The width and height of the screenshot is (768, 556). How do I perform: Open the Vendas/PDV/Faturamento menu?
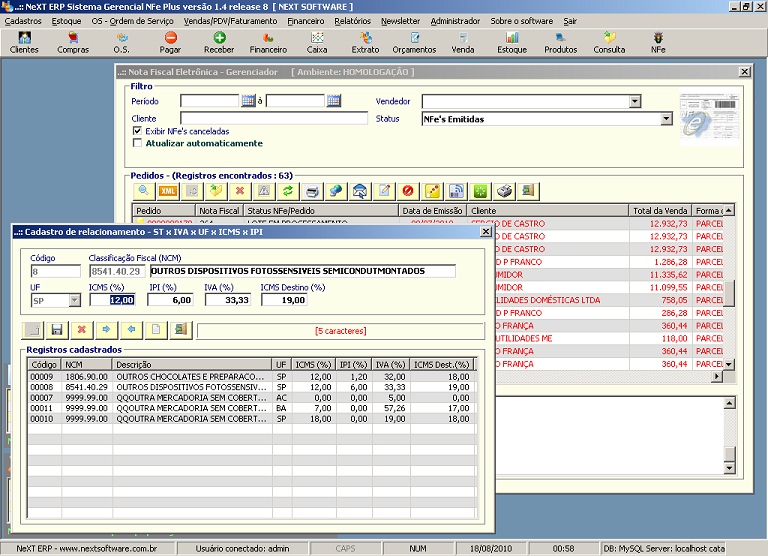click(231, 21)
